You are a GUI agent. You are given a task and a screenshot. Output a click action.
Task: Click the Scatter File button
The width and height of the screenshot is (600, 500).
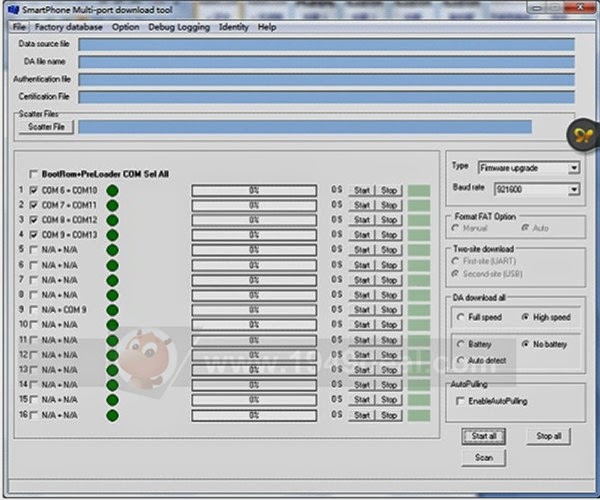point(46,127)
